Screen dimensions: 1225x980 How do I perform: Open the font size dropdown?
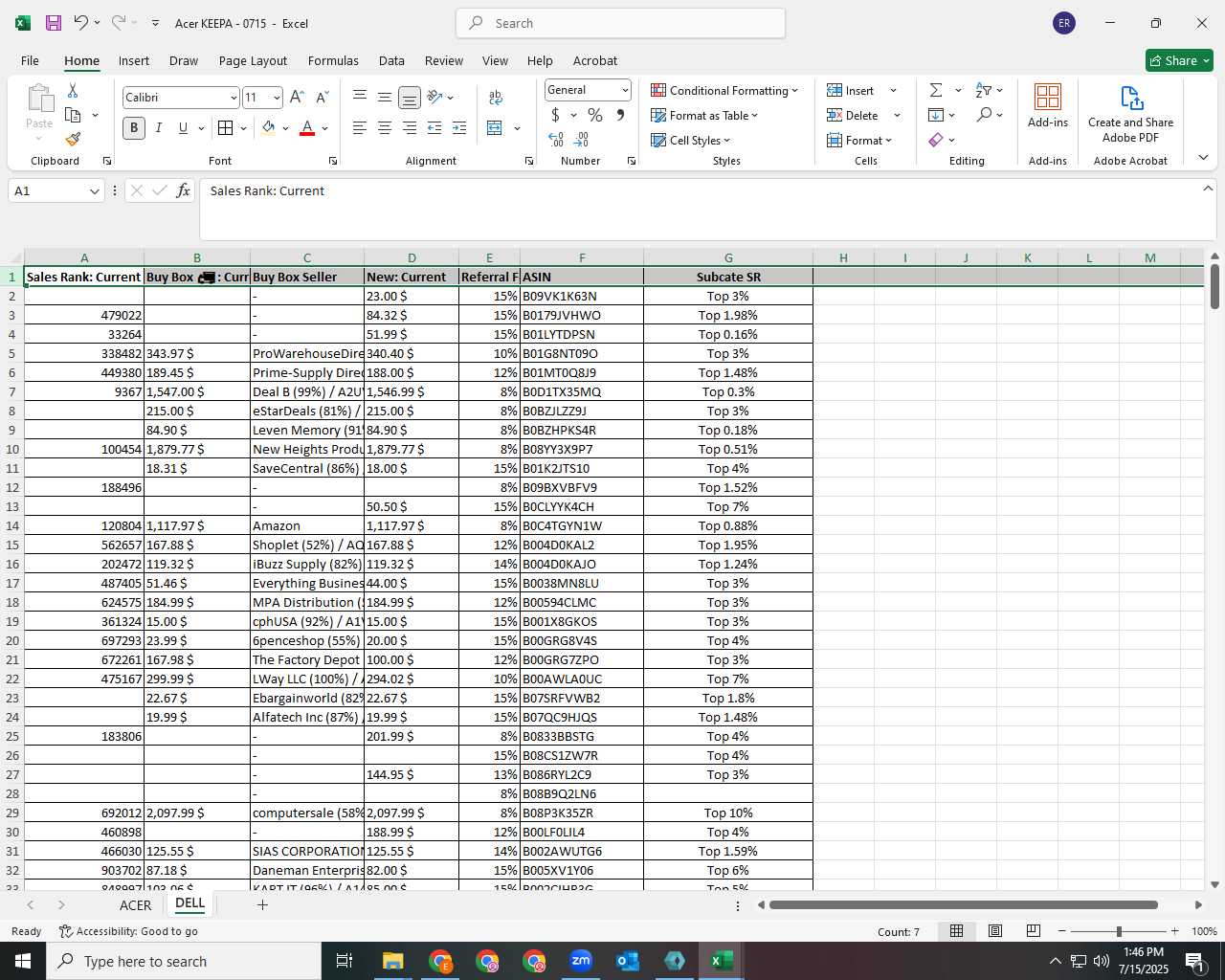[x=277, y=98]
